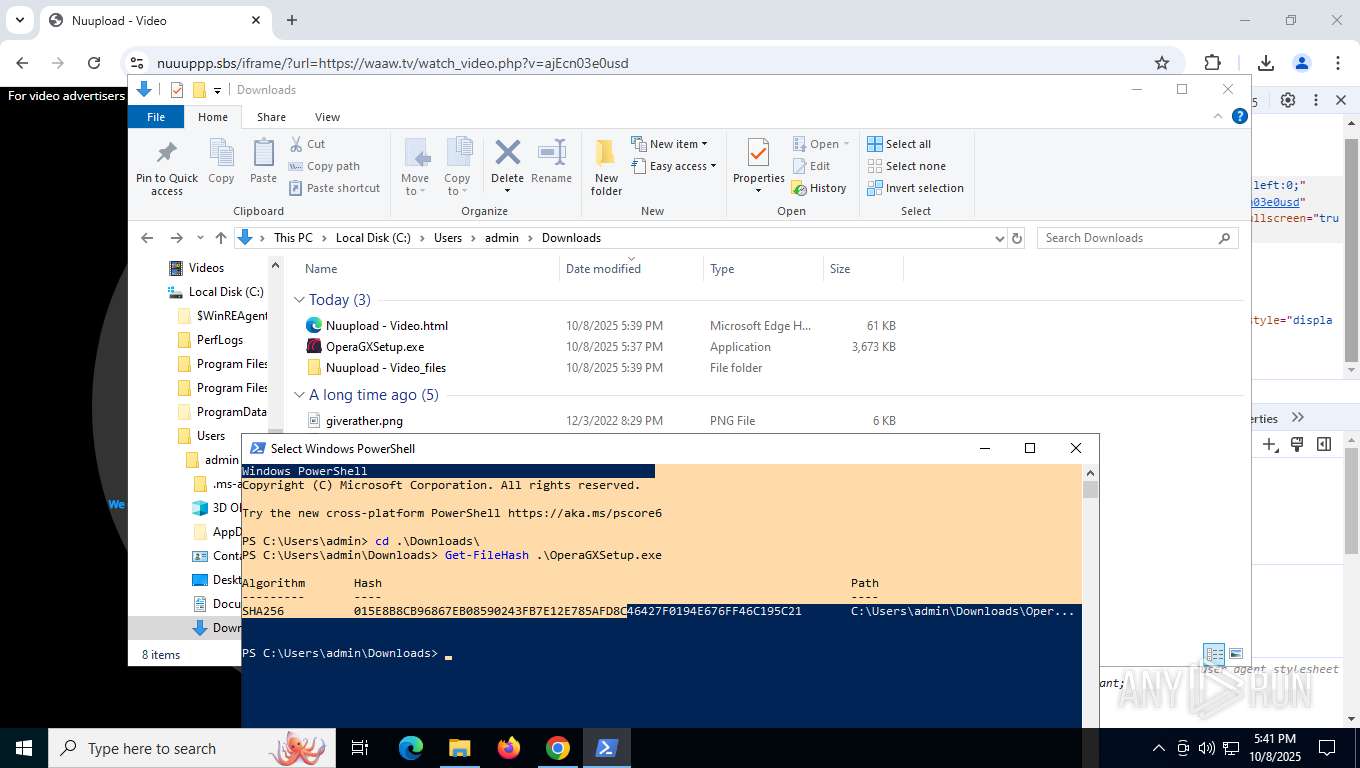Minimize the ribbon chevron
Screen dimensions: 1360x768
pos(1218,116)
